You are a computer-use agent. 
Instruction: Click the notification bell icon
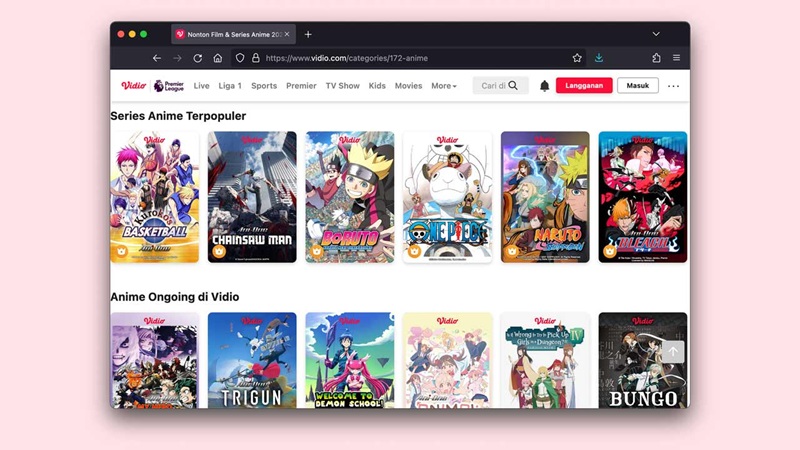544,86
